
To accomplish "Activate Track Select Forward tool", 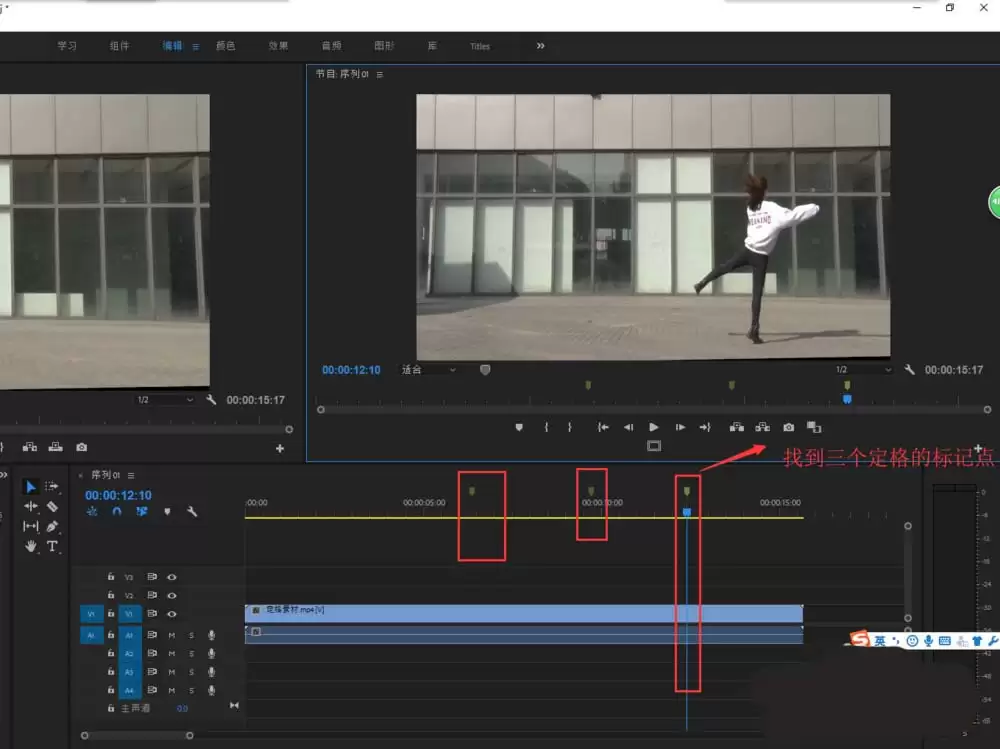I will (x=52, y=487).
